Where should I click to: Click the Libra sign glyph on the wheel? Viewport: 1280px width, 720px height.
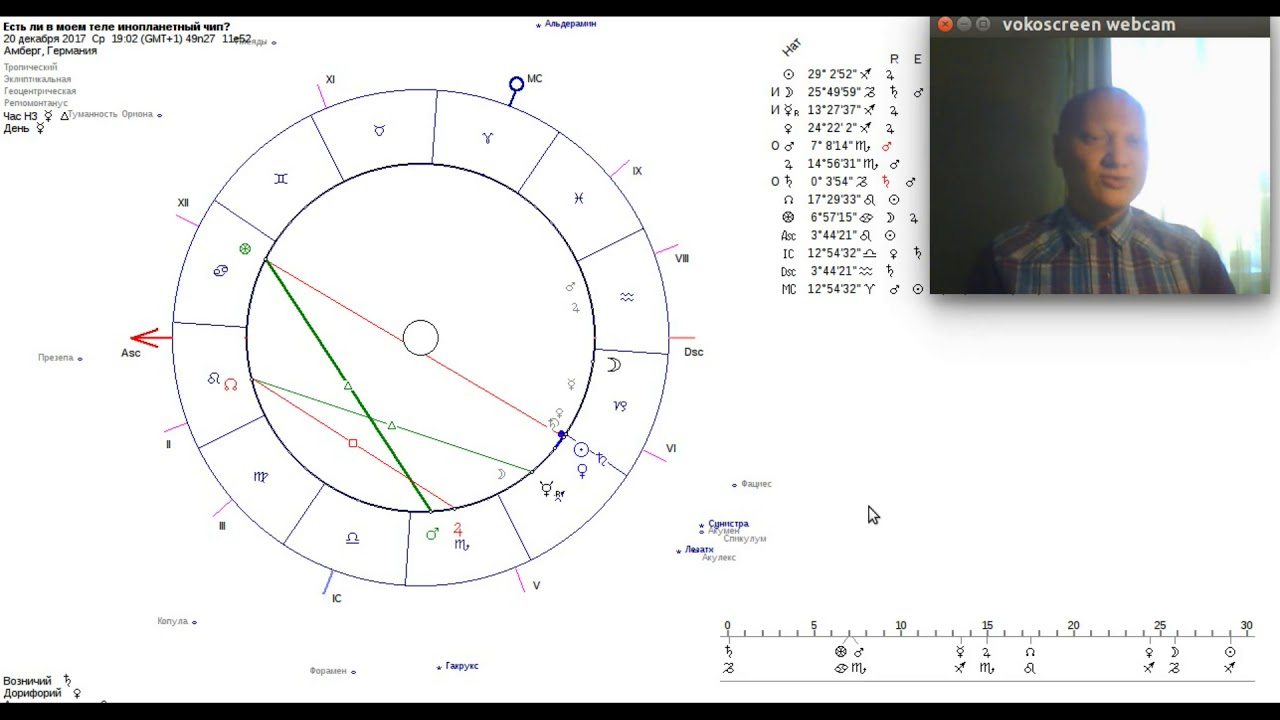[352, 538]
